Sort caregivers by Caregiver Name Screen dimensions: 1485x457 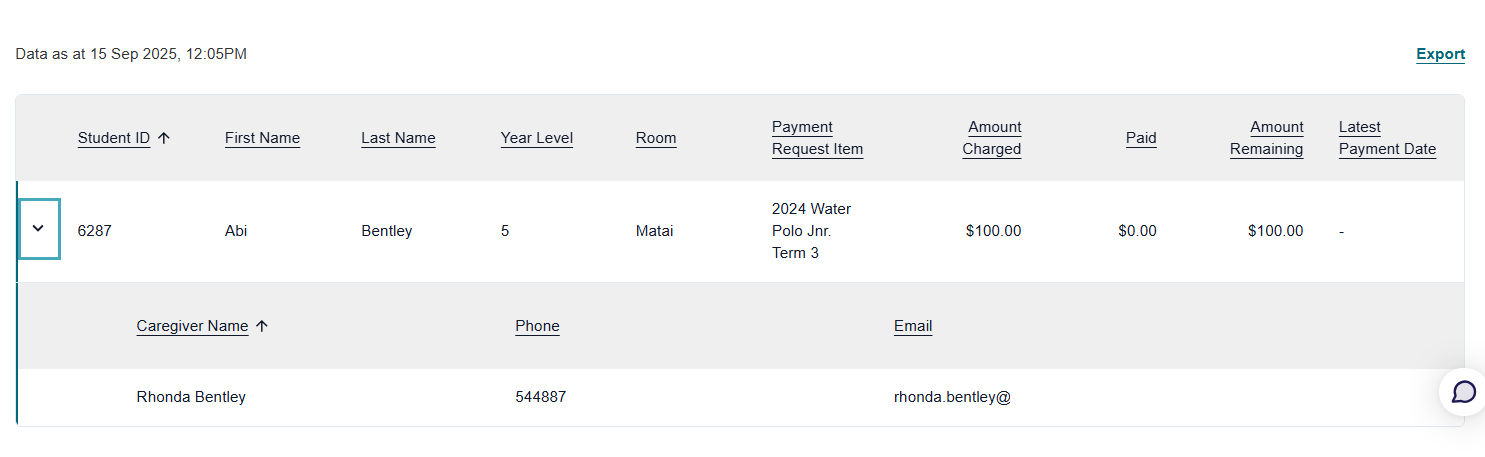pyautogui.click(x=192, y=326)
